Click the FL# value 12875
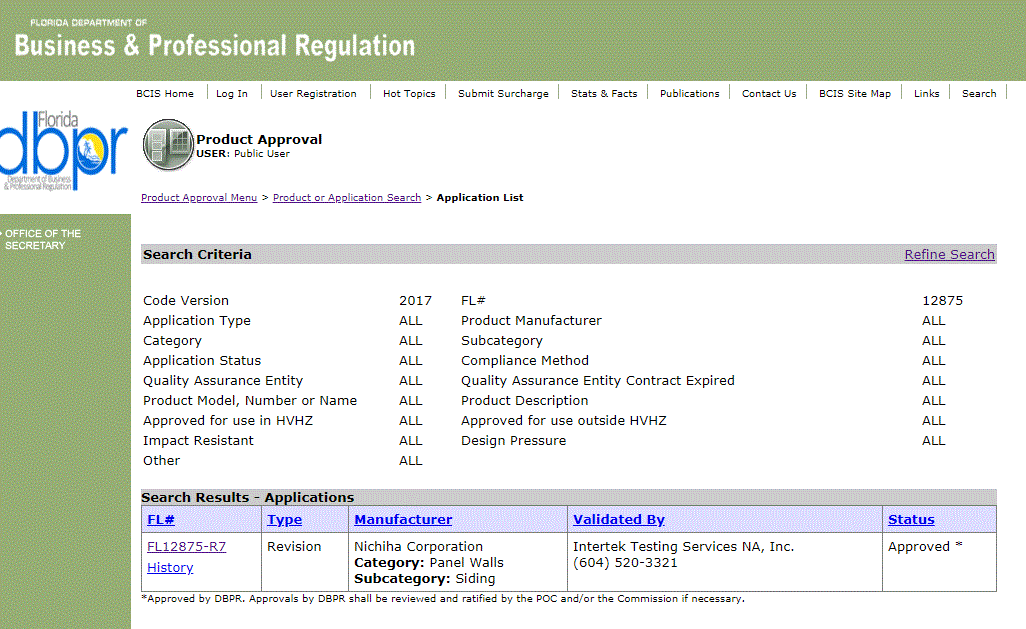 (942, 300)
